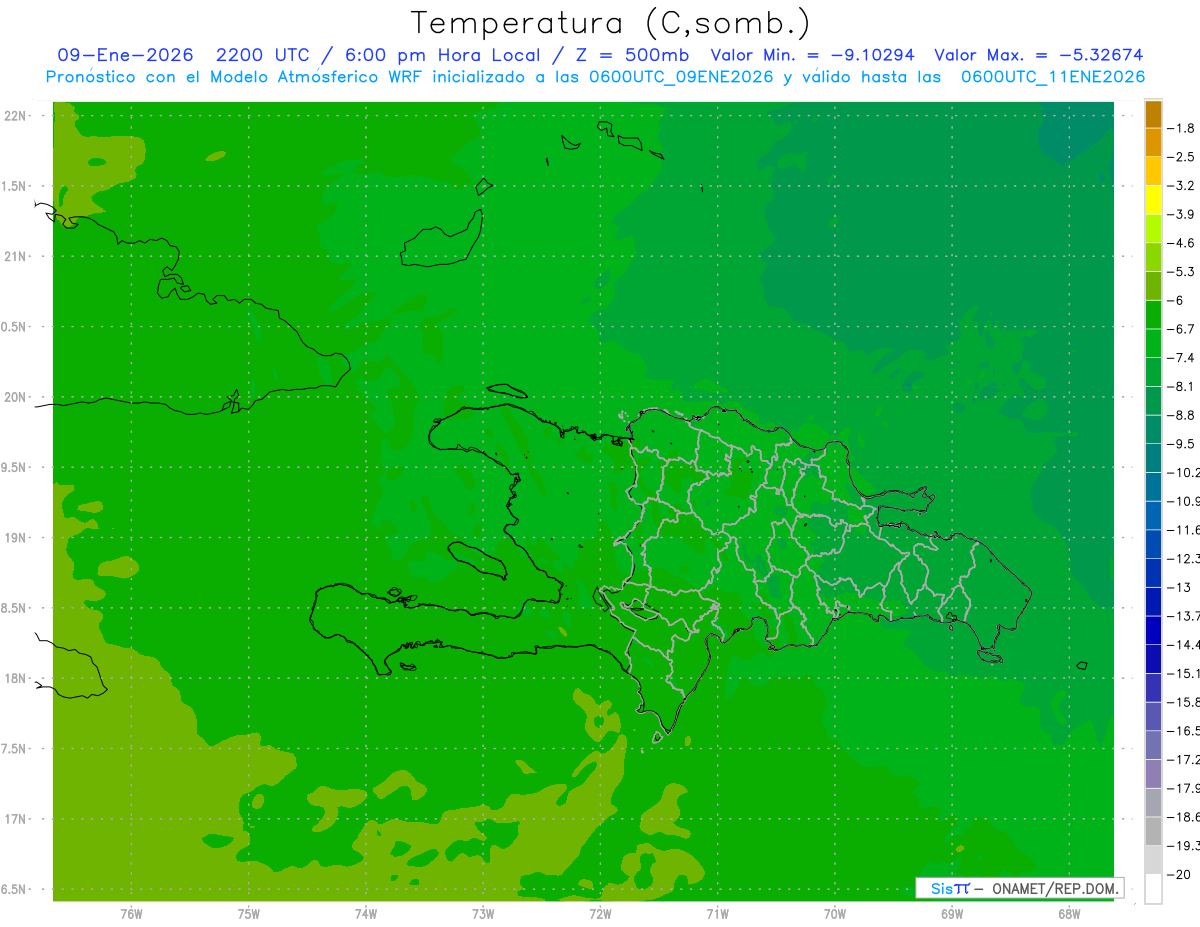Click the "-2.5" color bar value
The width and height of the screenshot is (1200, 927).
click(x=1181, y=157)
